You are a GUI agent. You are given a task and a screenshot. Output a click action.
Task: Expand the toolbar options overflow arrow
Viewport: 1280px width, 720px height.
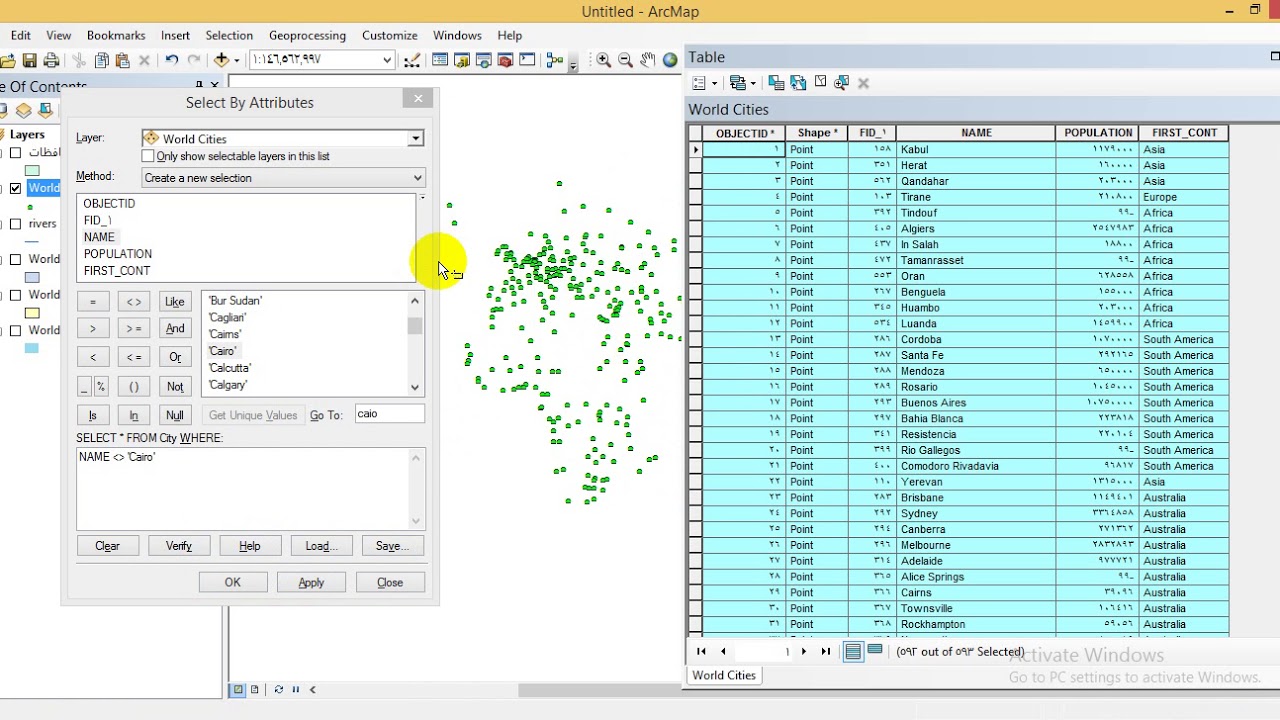coord(573,66)
